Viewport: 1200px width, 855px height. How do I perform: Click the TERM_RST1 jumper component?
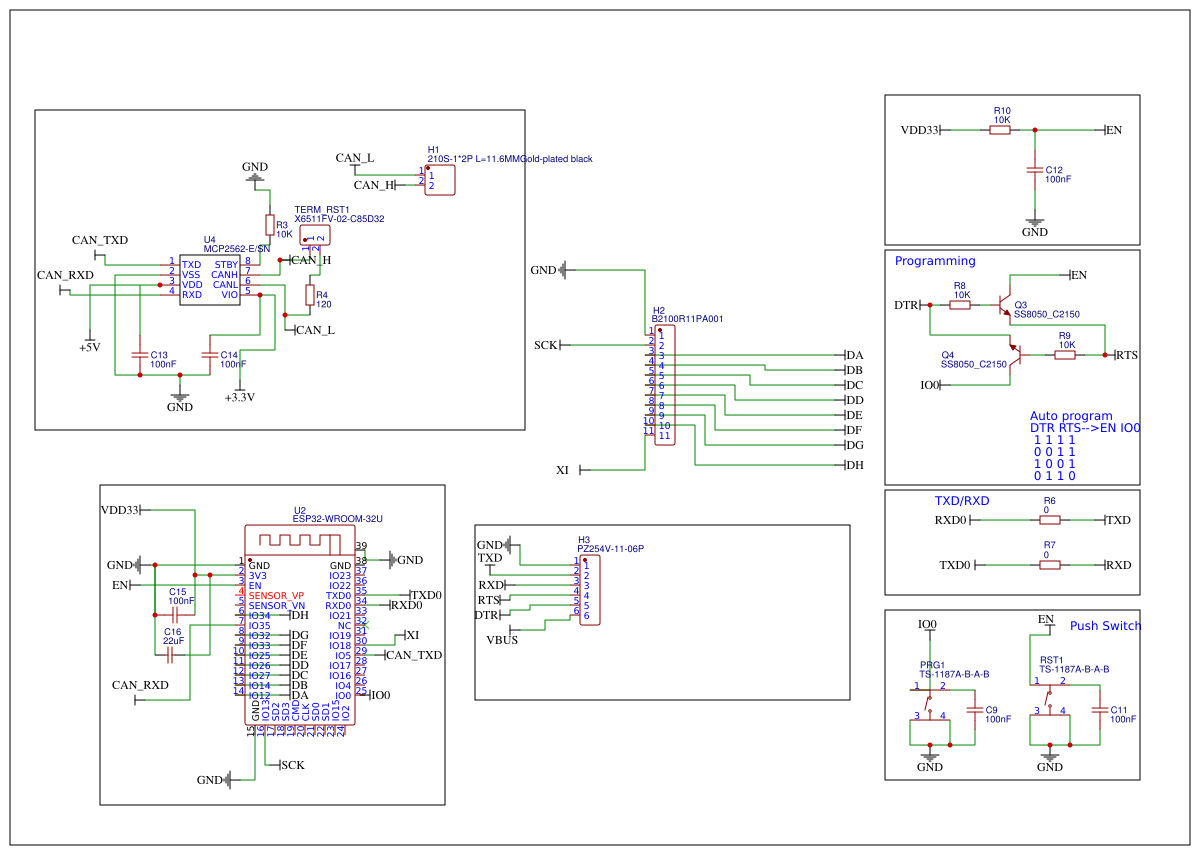coord(314,235)
